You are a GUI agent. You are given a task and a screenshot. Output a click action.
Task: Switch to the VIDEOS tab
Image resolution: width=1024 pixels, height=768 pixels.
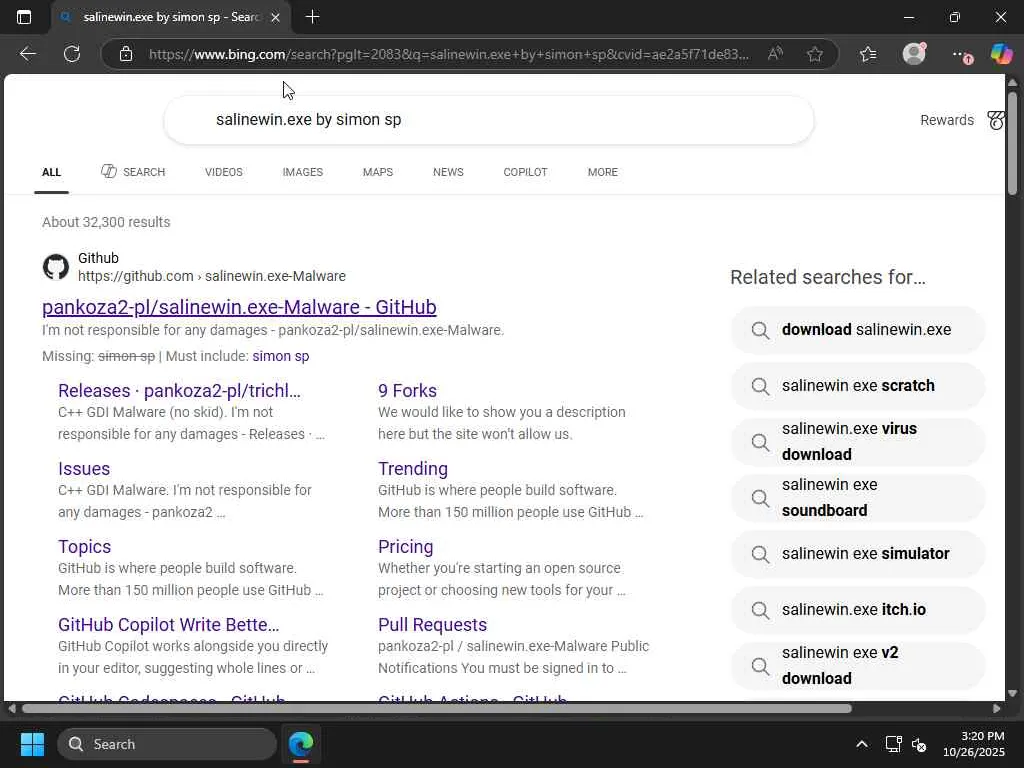(223, 172)
